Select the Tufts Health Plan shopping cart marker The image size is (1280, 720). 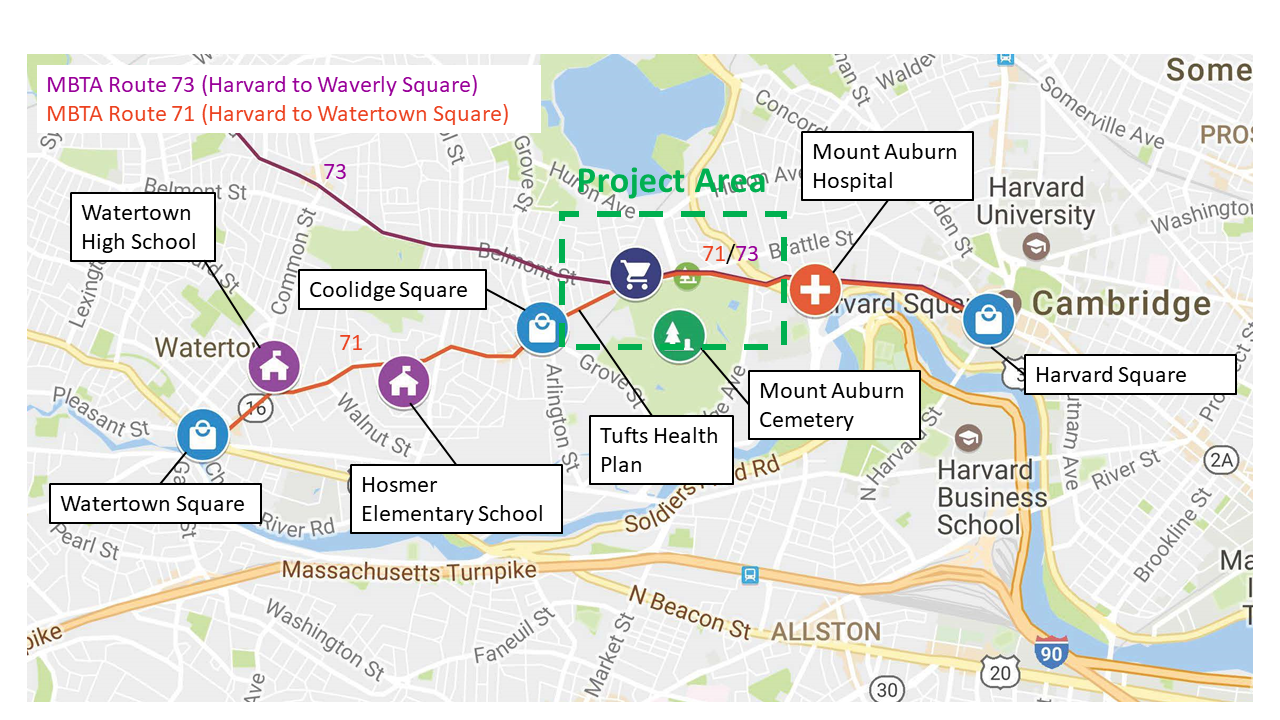click(636, 273)
